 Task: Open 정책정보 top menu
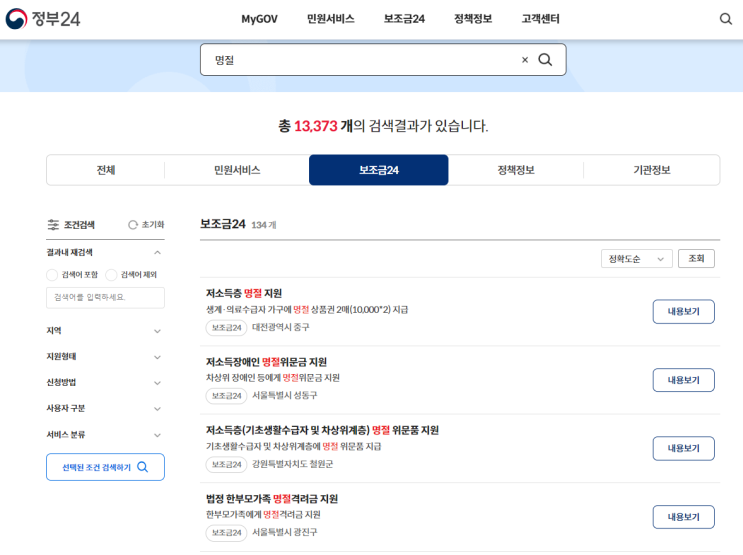click(x=473, y=19)
